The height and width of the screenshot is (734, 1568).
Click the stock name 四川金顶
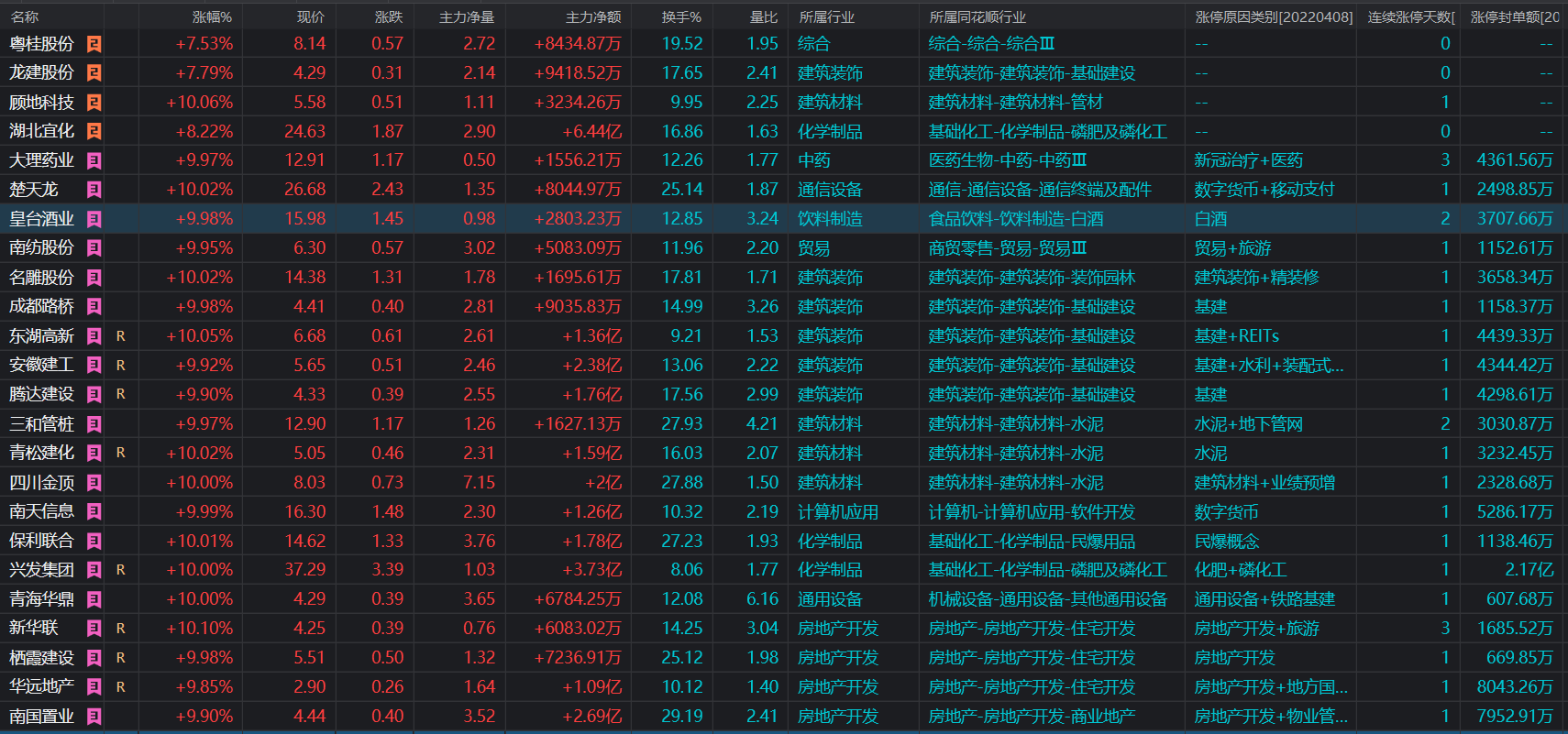(x=42, y=483)
